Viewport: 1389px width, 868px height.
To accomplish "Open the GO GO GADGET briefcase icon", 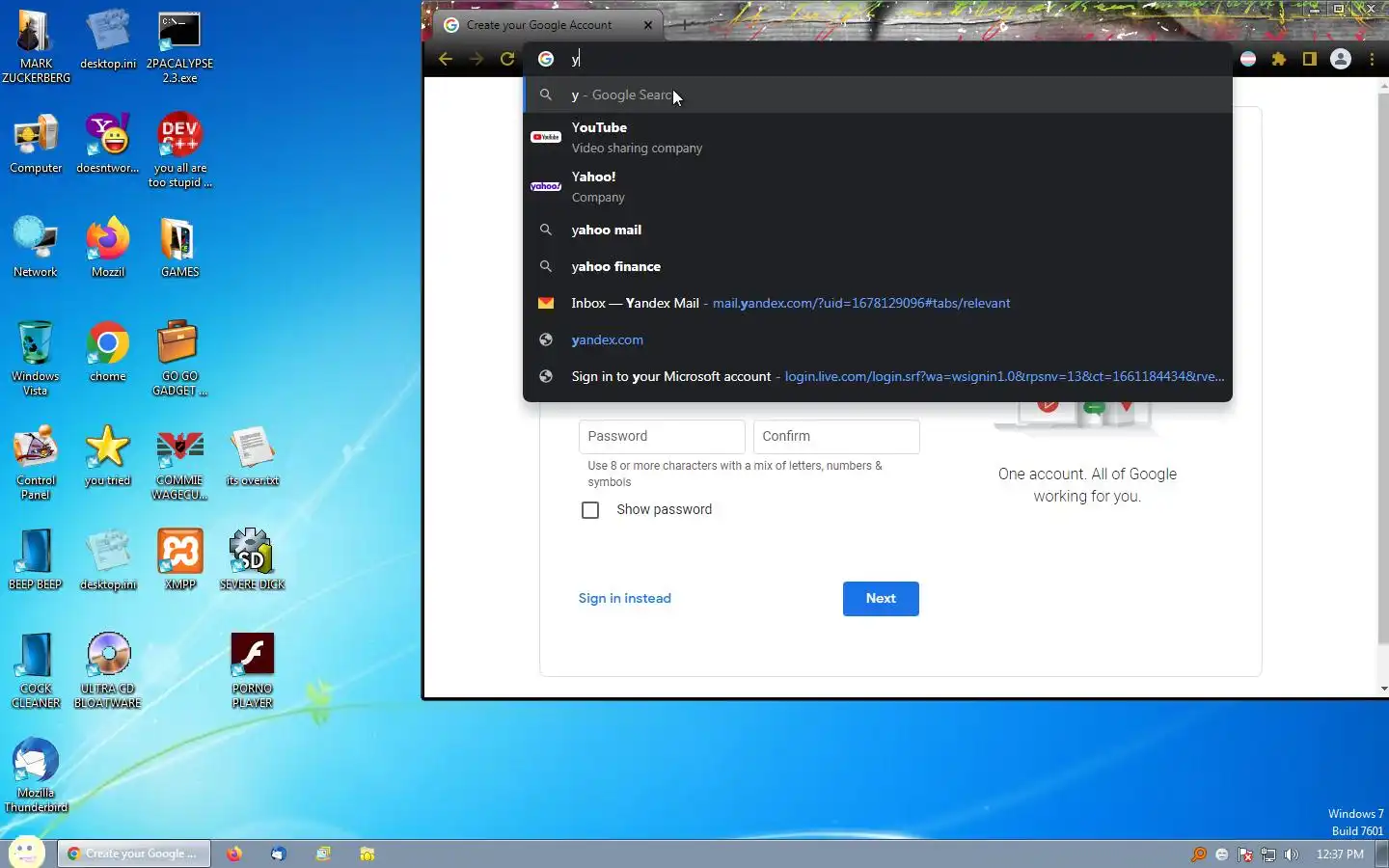I will coord(179,360).
